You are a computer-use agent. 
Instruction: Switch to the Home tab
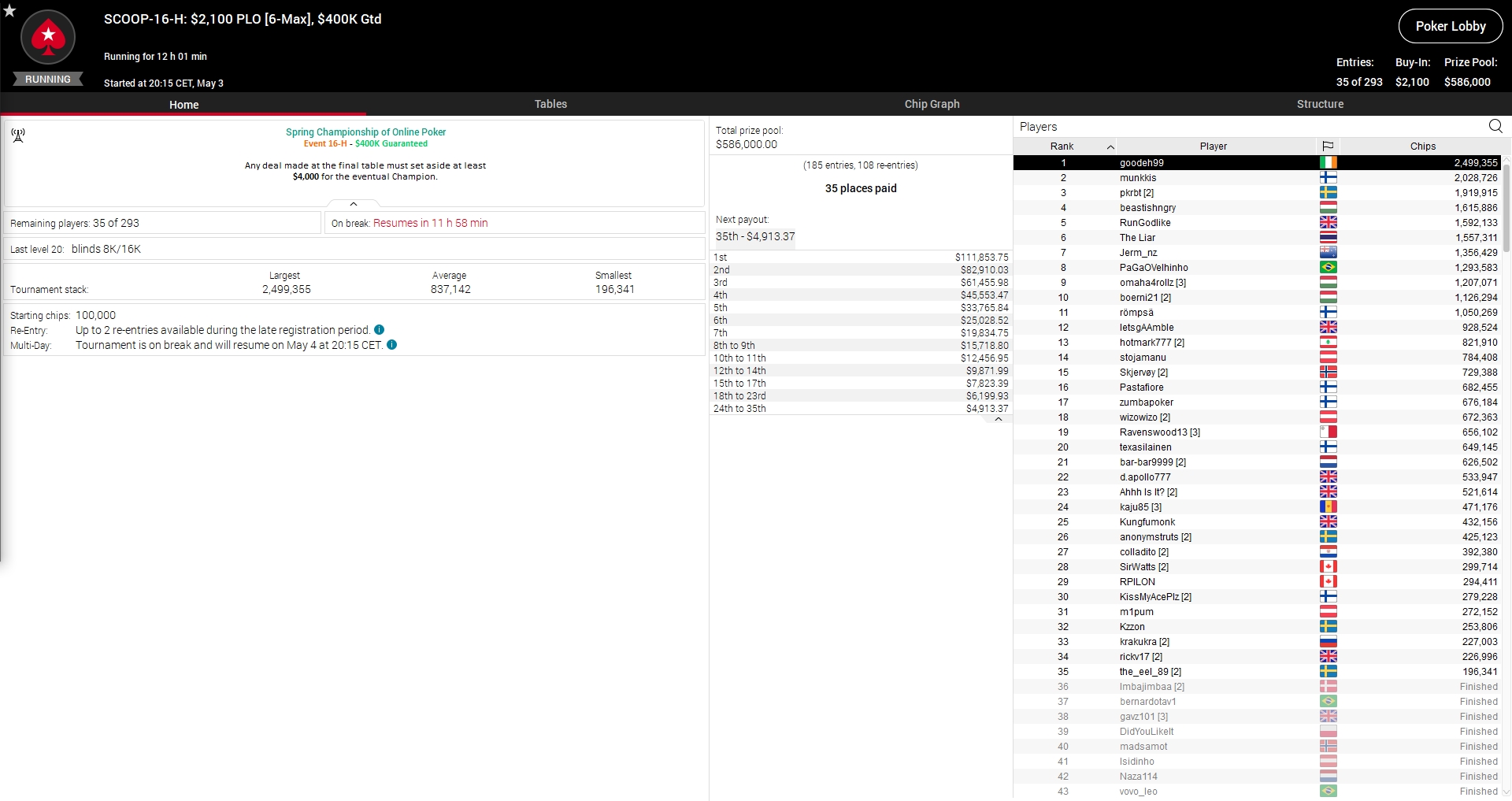click(x=183, y=104)
